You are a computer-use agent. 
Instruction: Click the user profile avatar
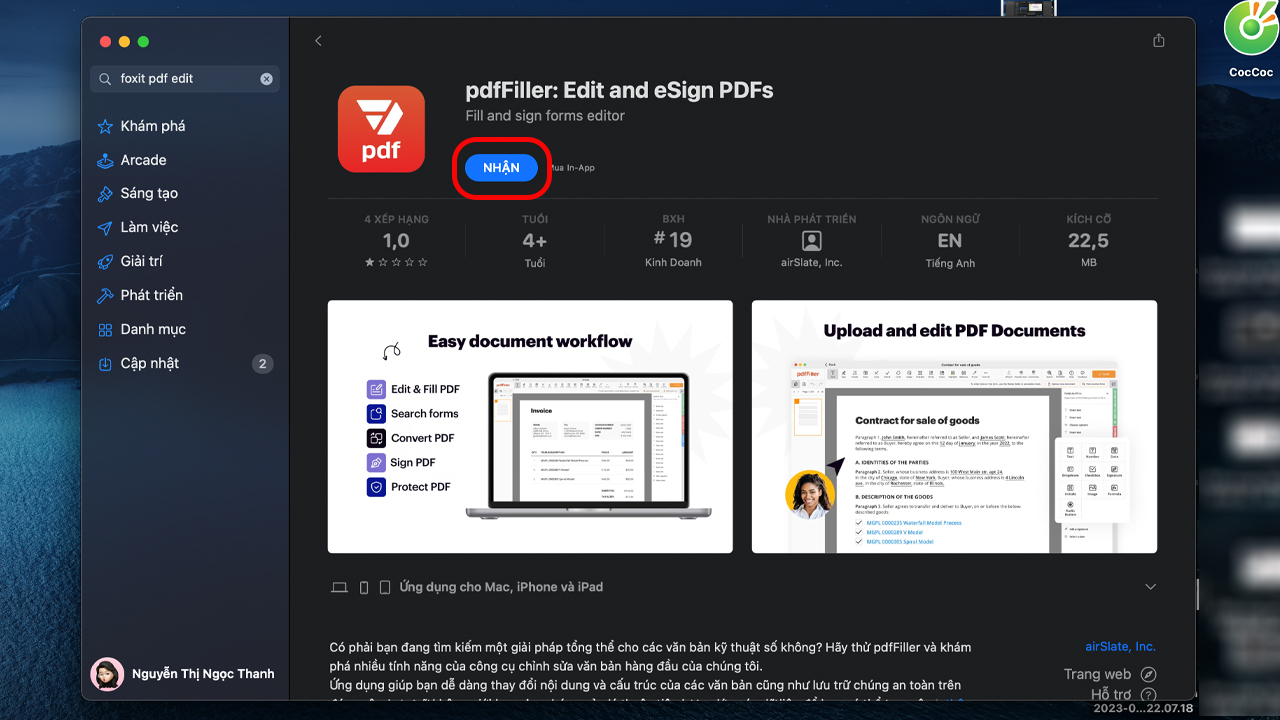click(x=107, y=674)
